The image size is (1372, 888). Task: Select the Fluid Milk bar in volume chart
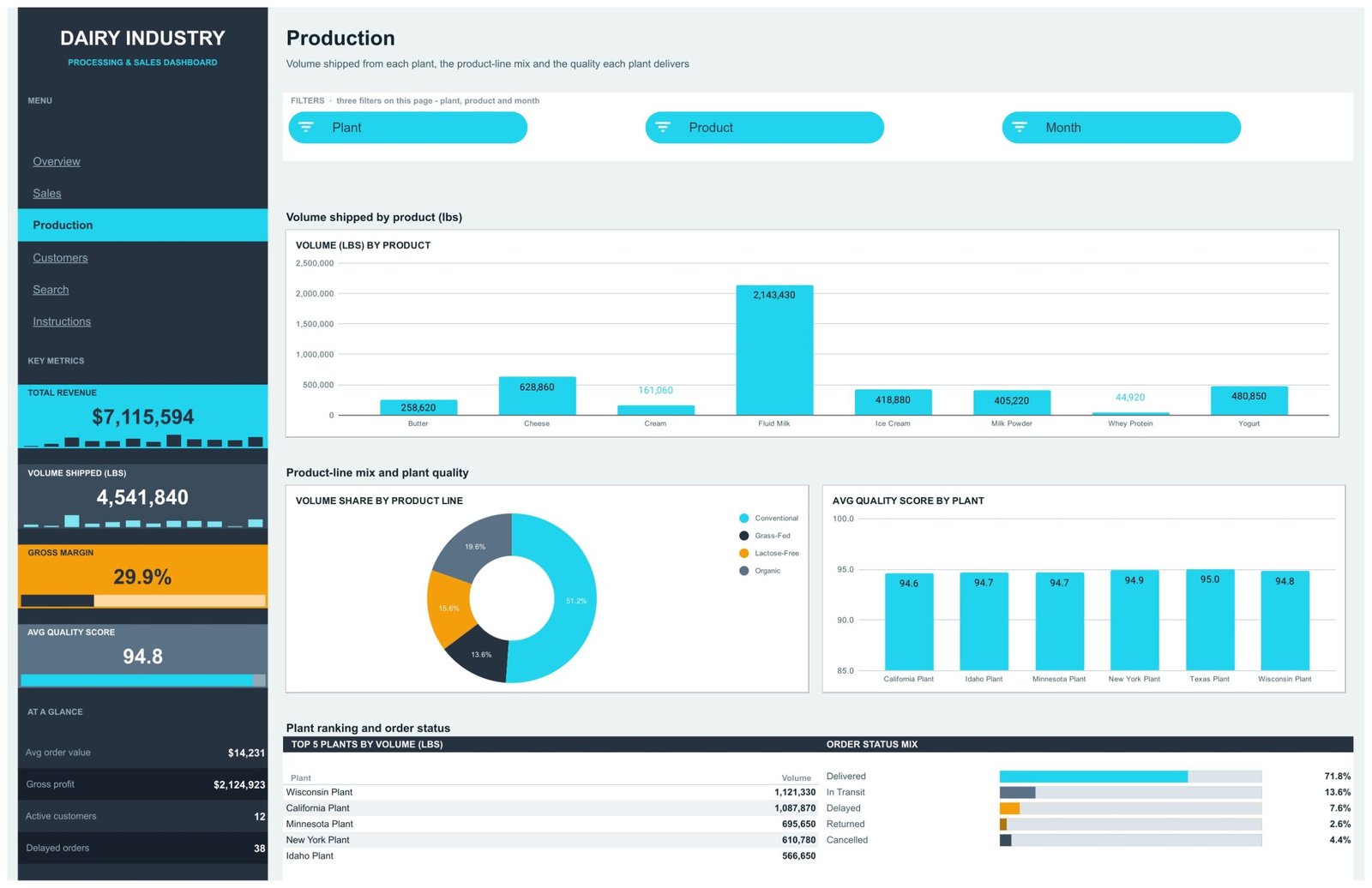pyautogui.click(x=774, y=351)
